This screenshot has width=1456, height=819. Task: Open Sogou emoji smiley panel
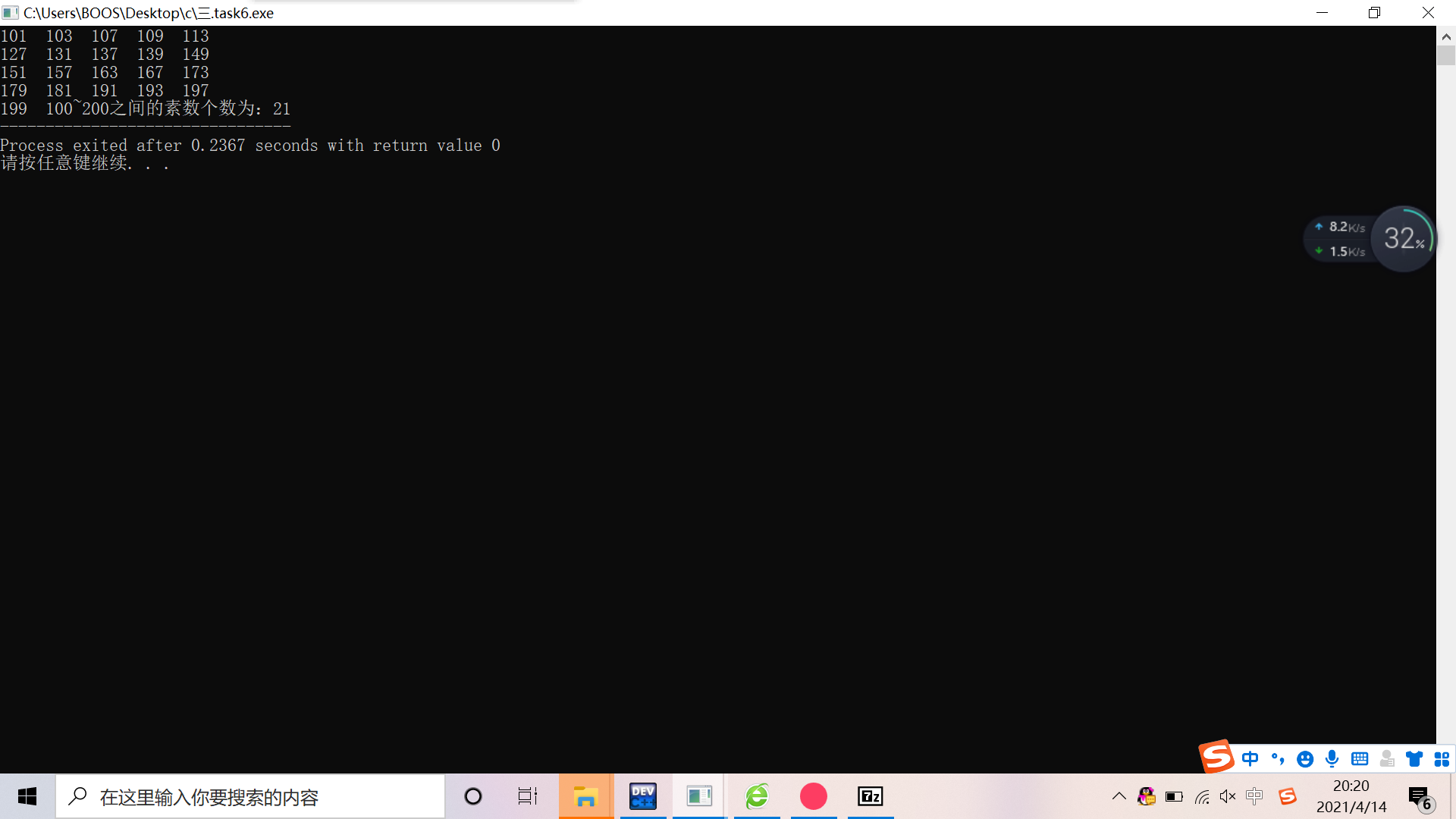(x=1304, y=759)
